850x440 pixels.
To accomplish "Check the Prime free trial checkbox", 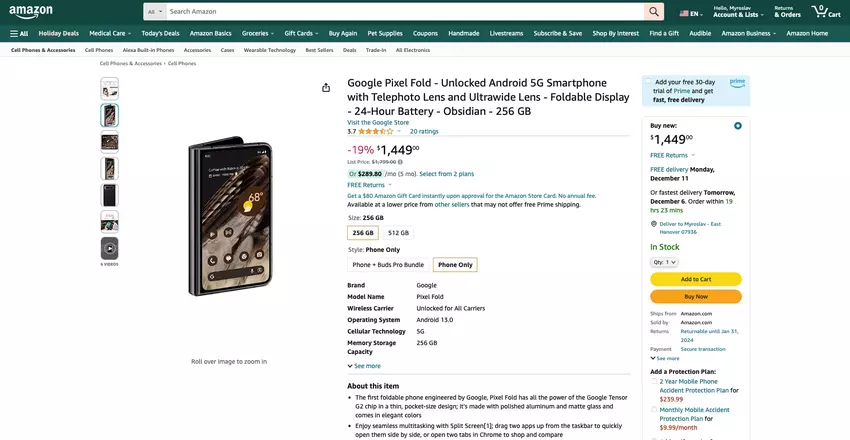I will (x=647, y=82).
